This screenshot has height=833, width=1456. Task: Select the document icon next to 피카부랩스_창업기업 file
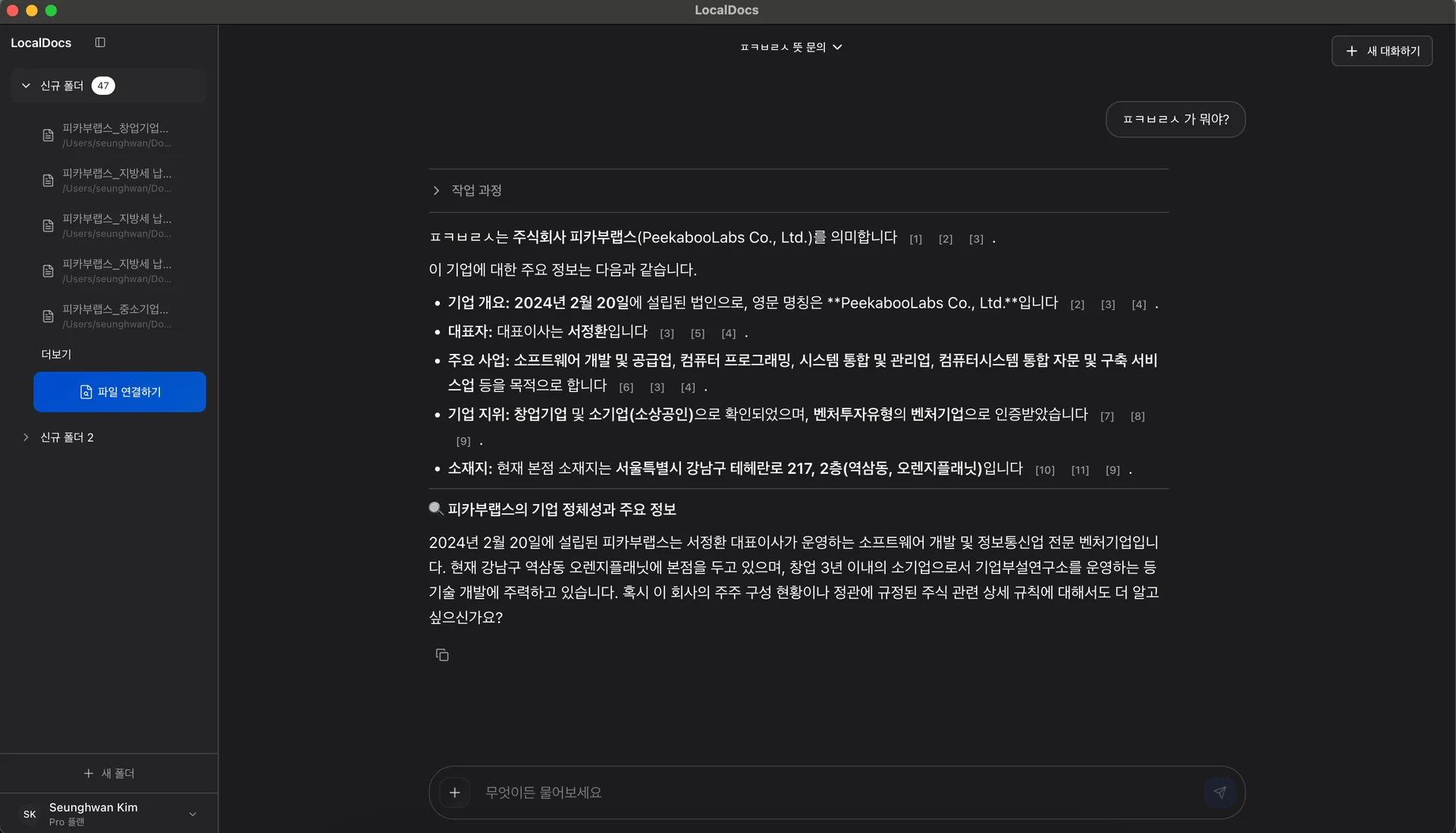coord(48,134)
